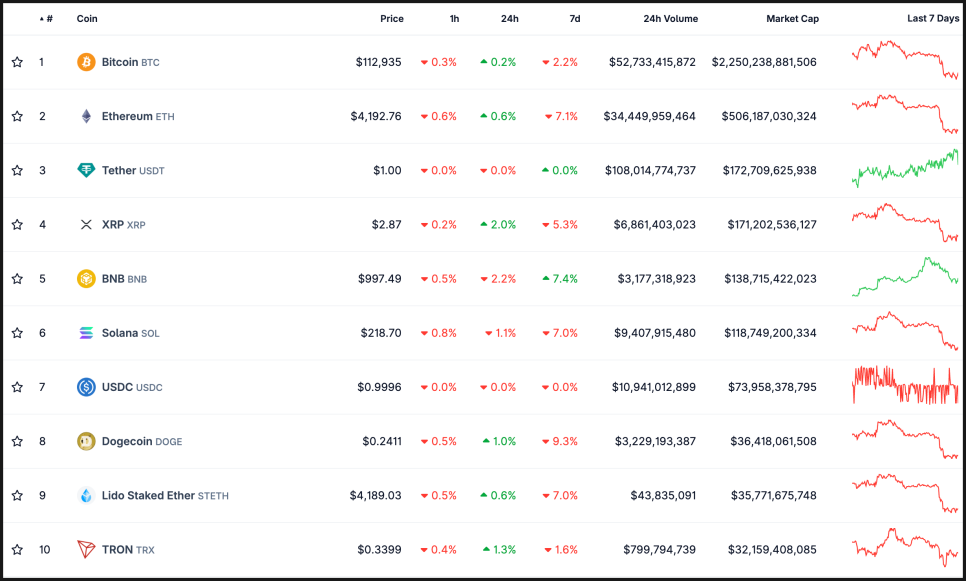The image size is (966, 581).
Task: Click USDC price $0.9996
Action: [x=380, y=388]
